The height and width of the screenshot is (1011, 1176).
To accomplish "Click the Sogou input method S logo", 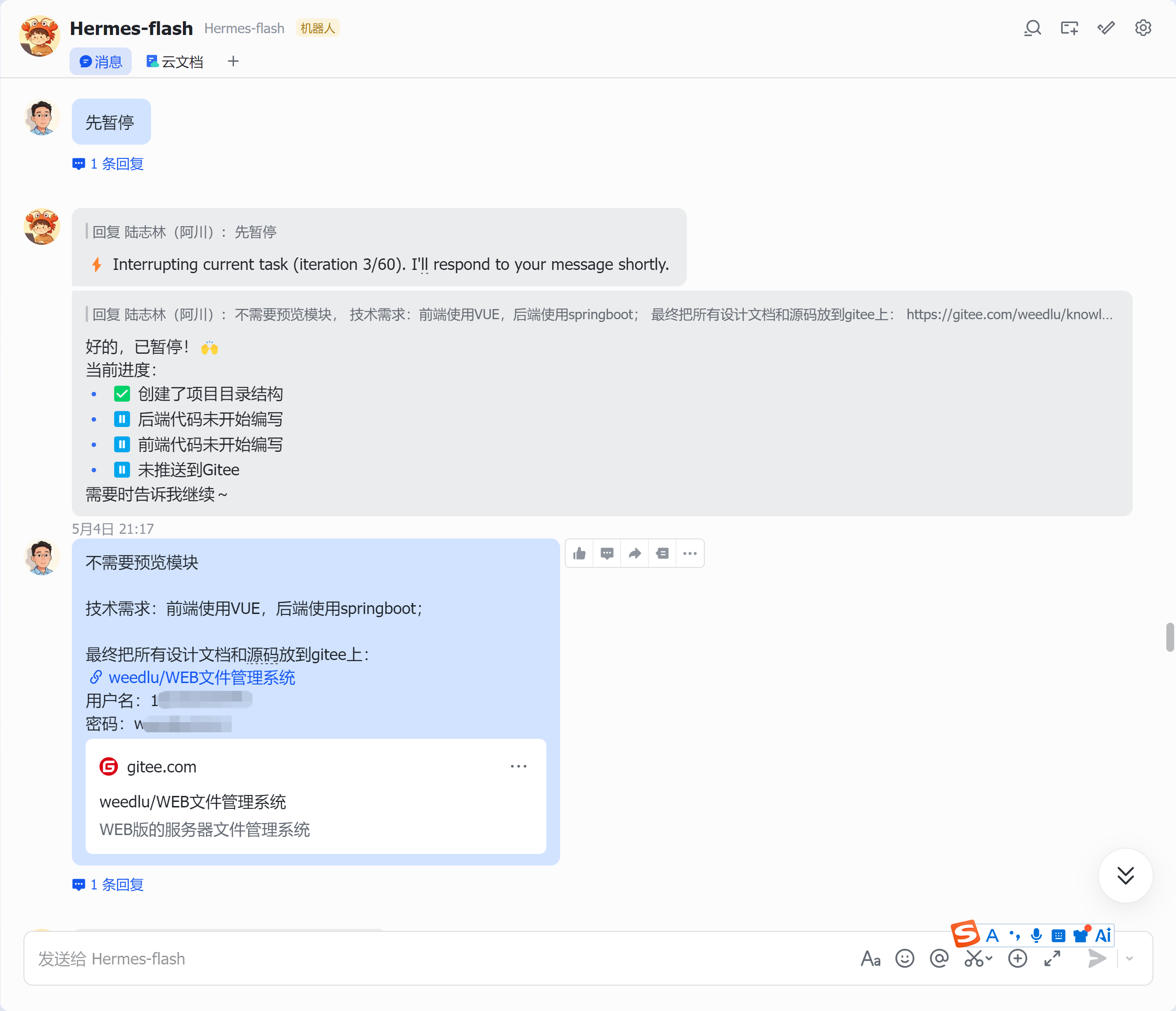I will 966,935.
